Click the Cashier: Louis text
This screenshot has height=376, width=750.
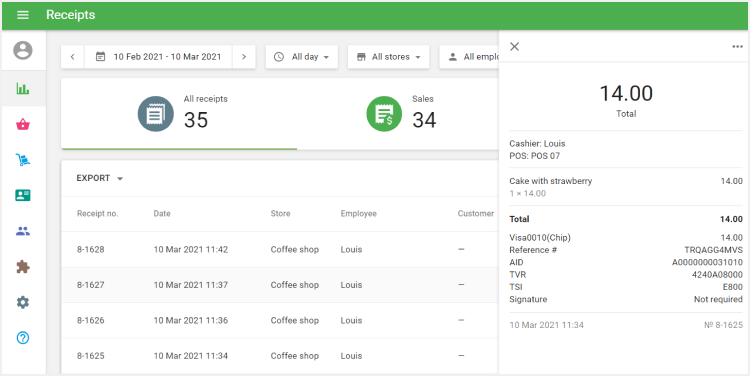point(537,144)
